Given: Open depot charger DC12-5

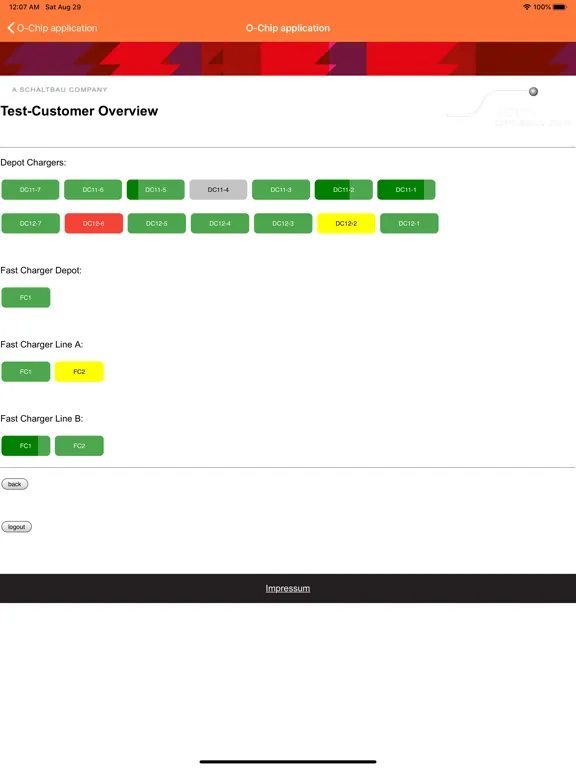Looking at the screenshot, I should (157, 223).
